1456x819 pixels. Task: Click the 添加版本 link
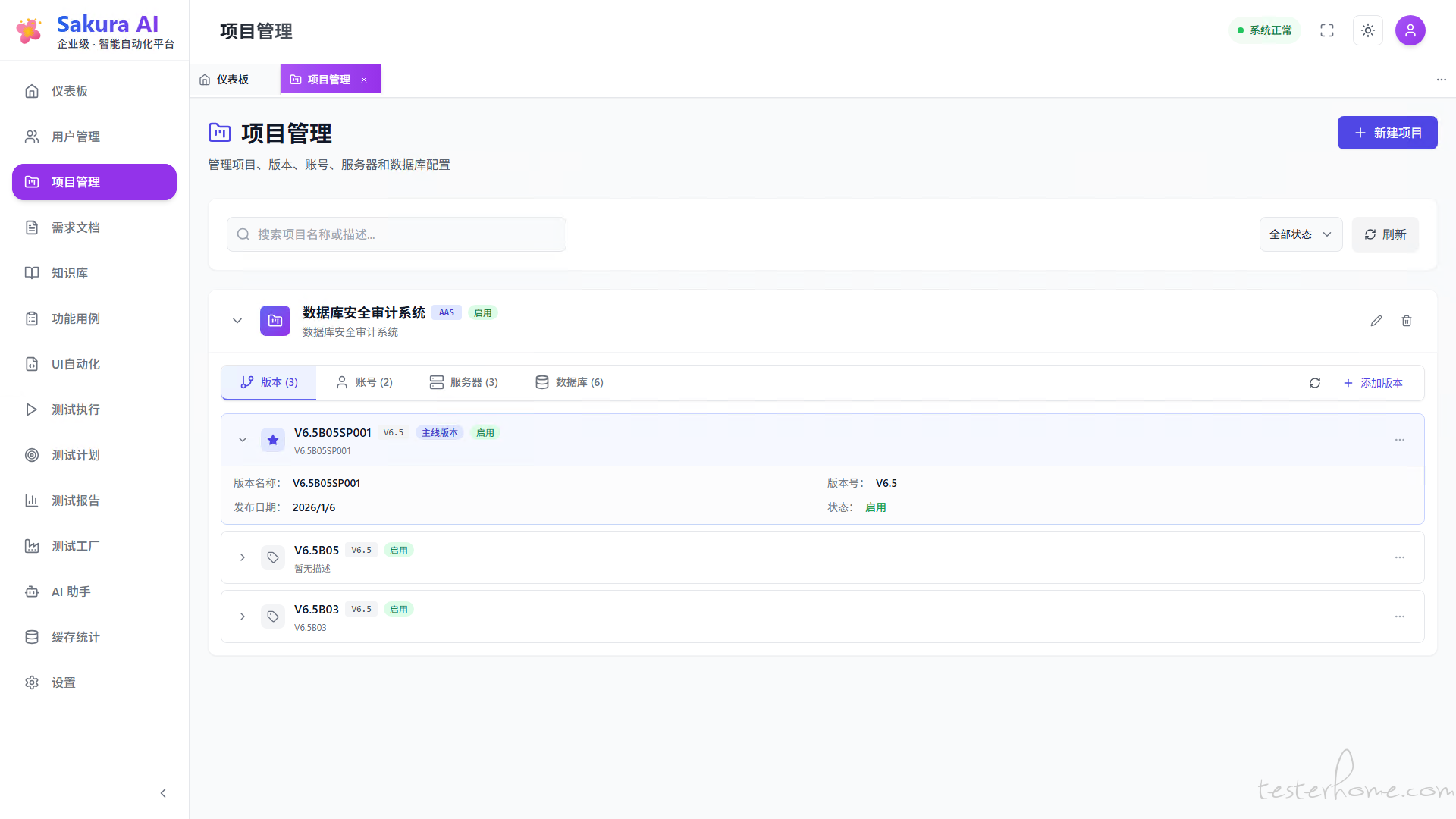1373,383
